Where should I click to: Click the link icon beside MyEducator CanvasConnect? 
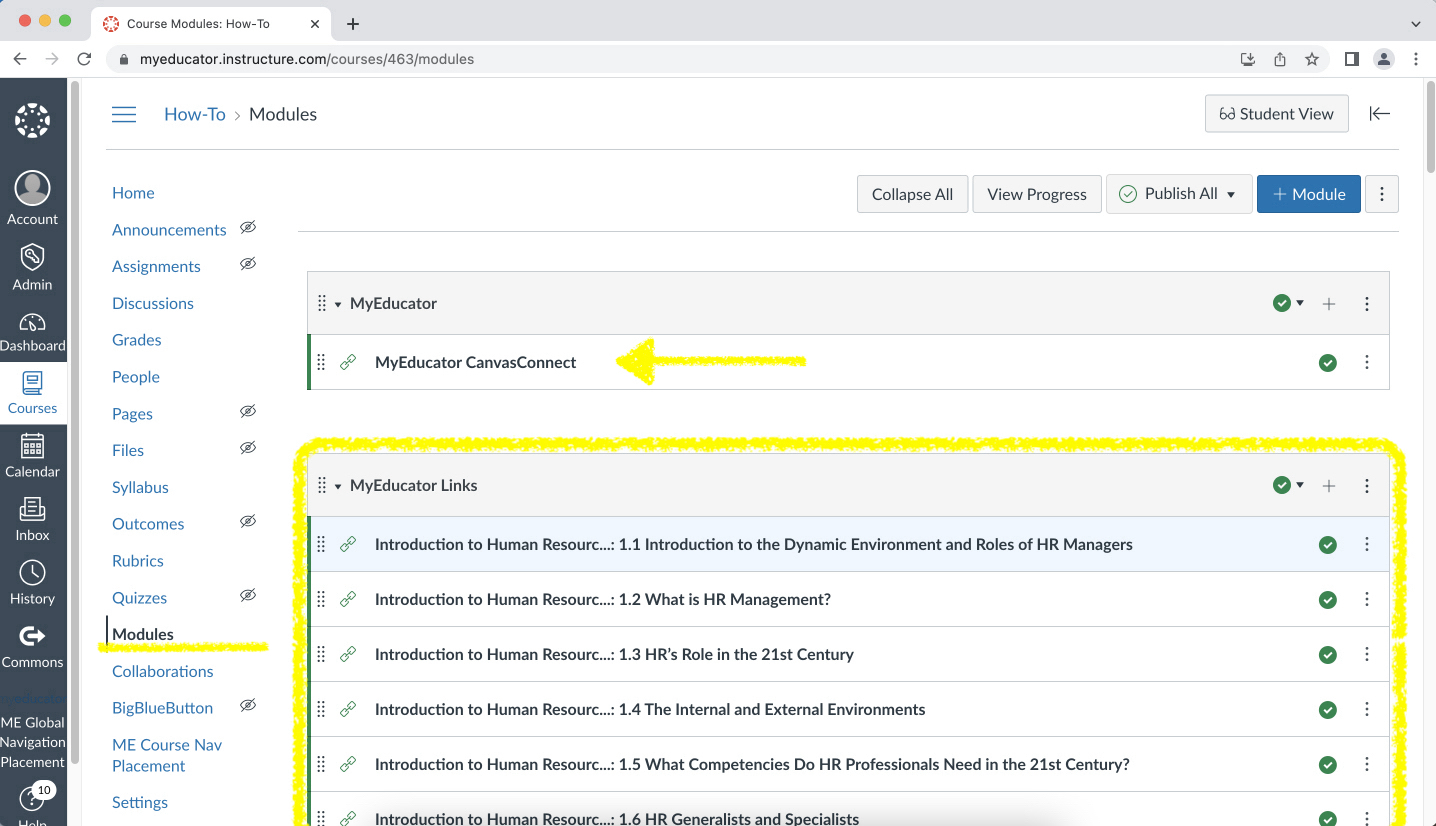[x=348, y=362]
